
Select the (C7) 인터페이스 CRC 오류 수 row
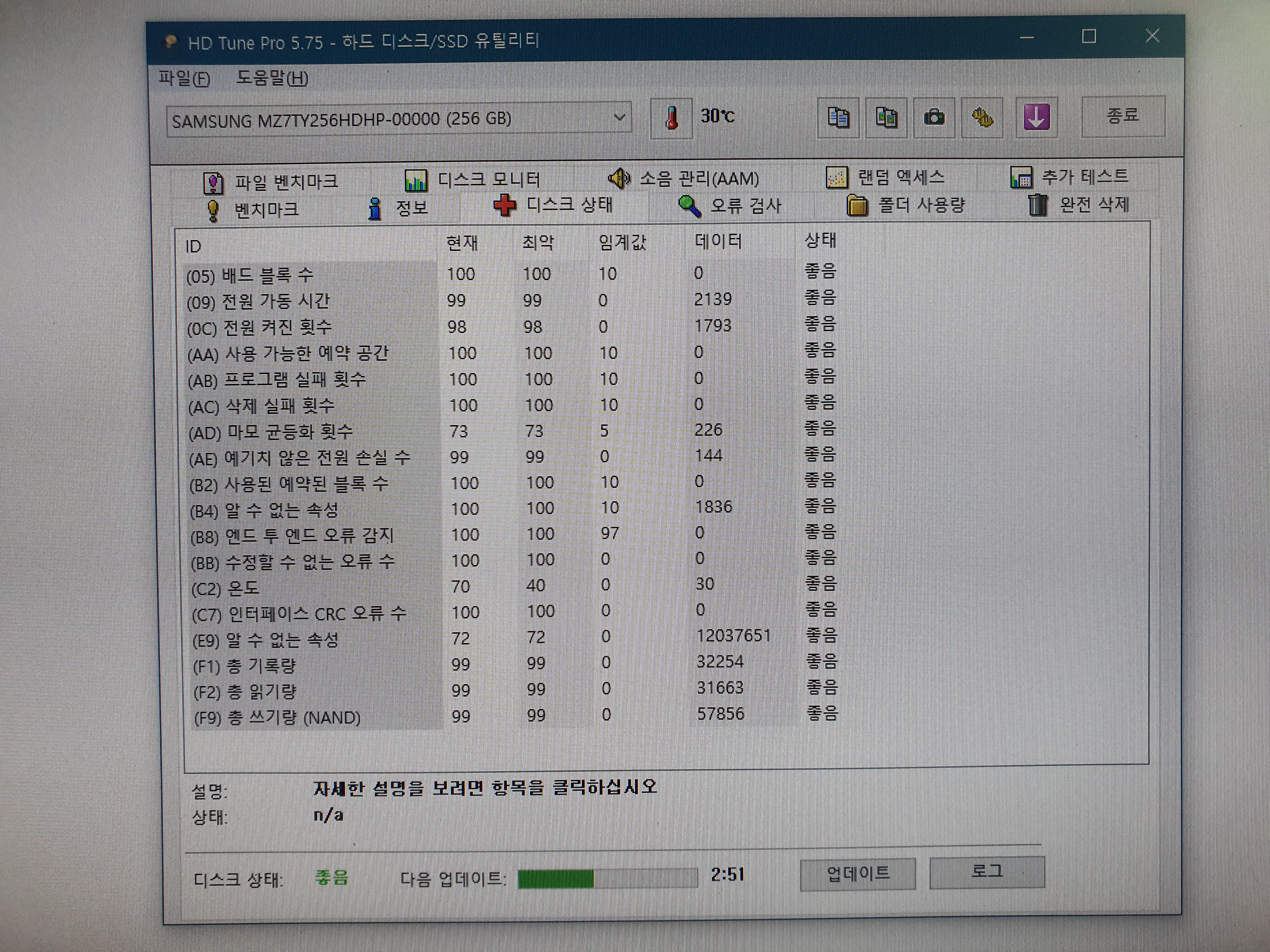click(x=514, y=612)
